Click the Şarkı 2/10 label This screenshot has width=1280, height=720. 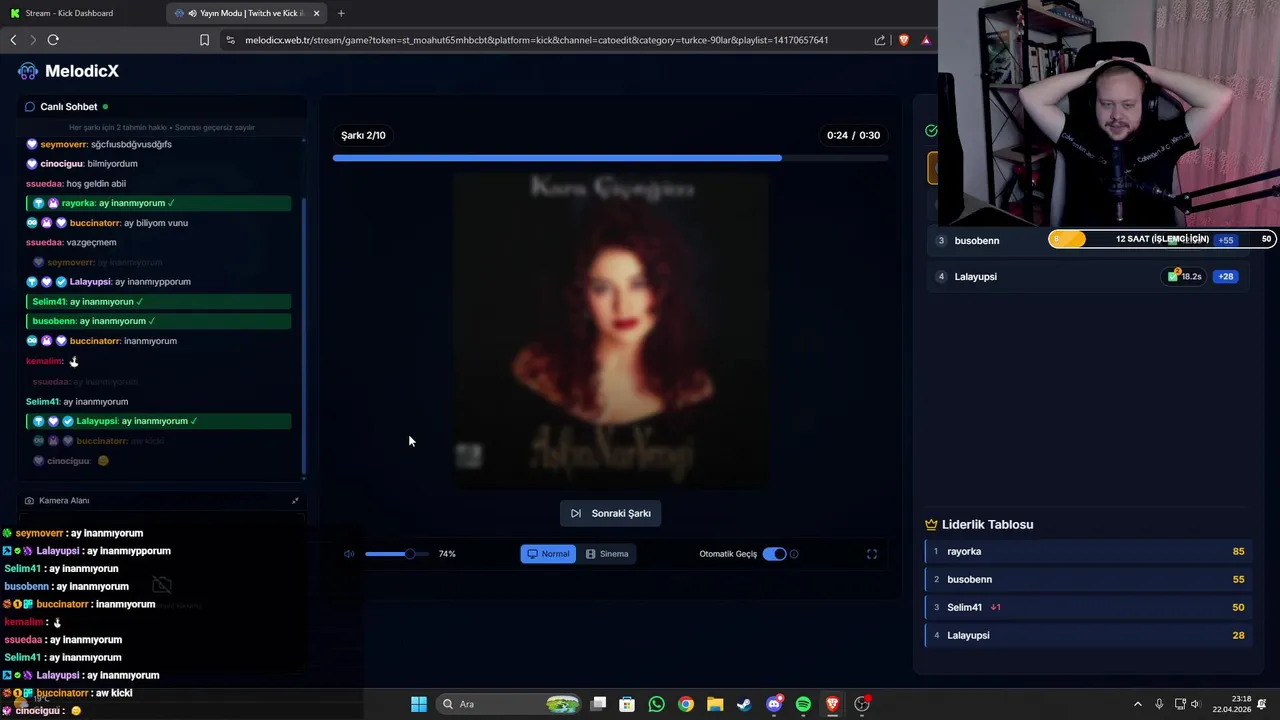click(x=363, y=136)
